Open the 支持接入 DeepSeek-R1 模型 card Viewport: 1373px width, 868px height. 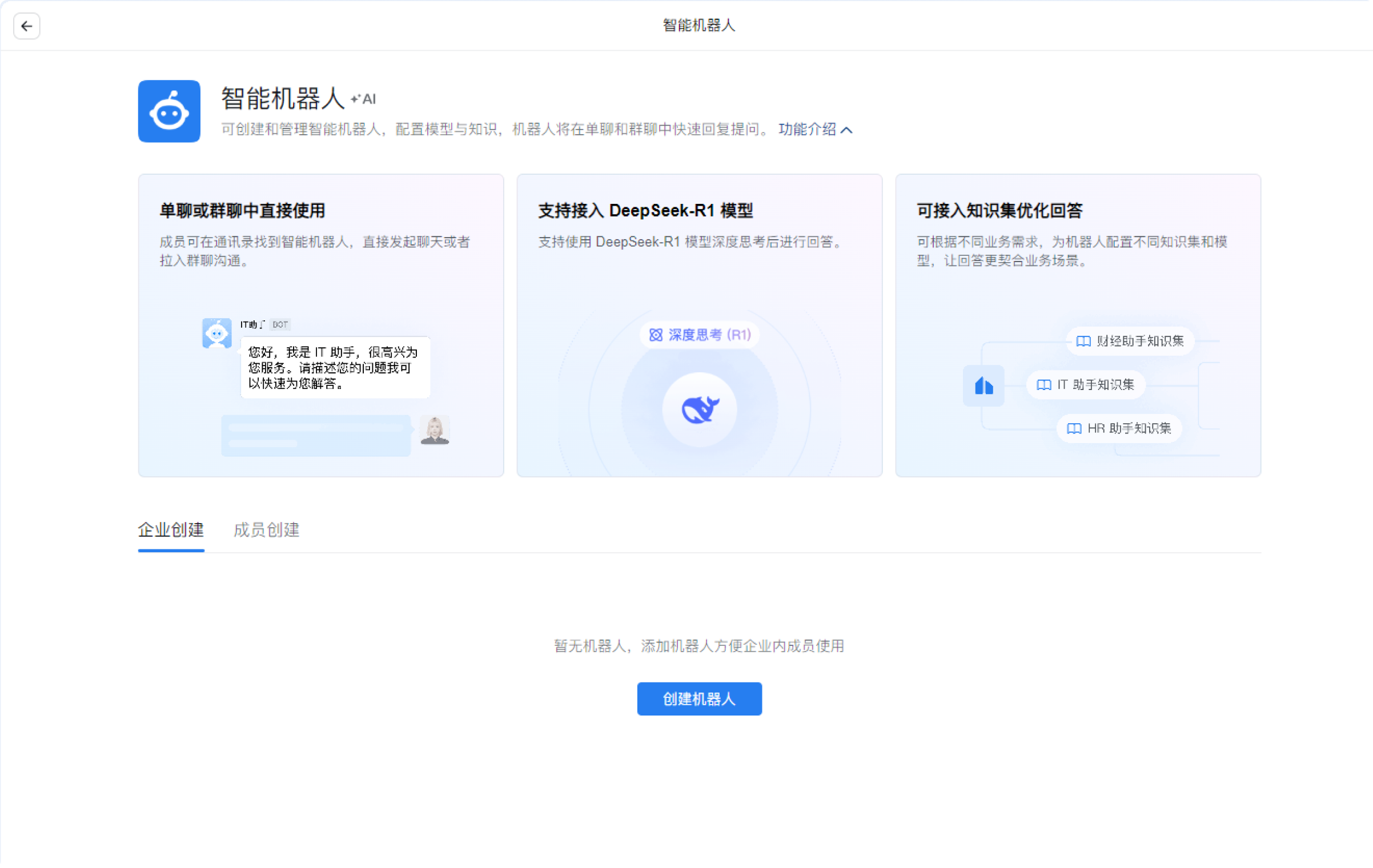645,211
